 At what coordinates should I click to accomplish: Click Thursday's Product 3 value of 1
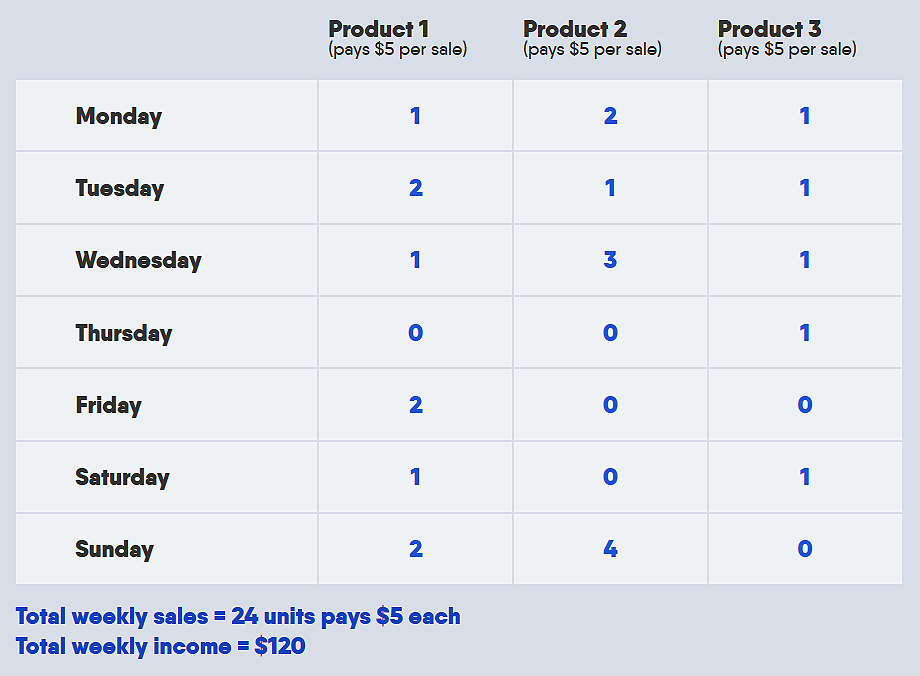[x=804, y=333]
